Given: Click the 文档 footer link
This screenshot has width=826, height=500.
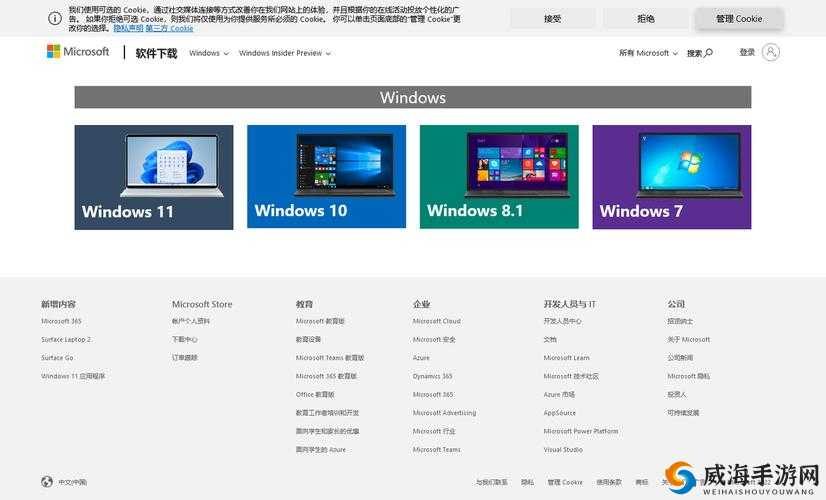Looking at the screenshot, I should 550,339.
